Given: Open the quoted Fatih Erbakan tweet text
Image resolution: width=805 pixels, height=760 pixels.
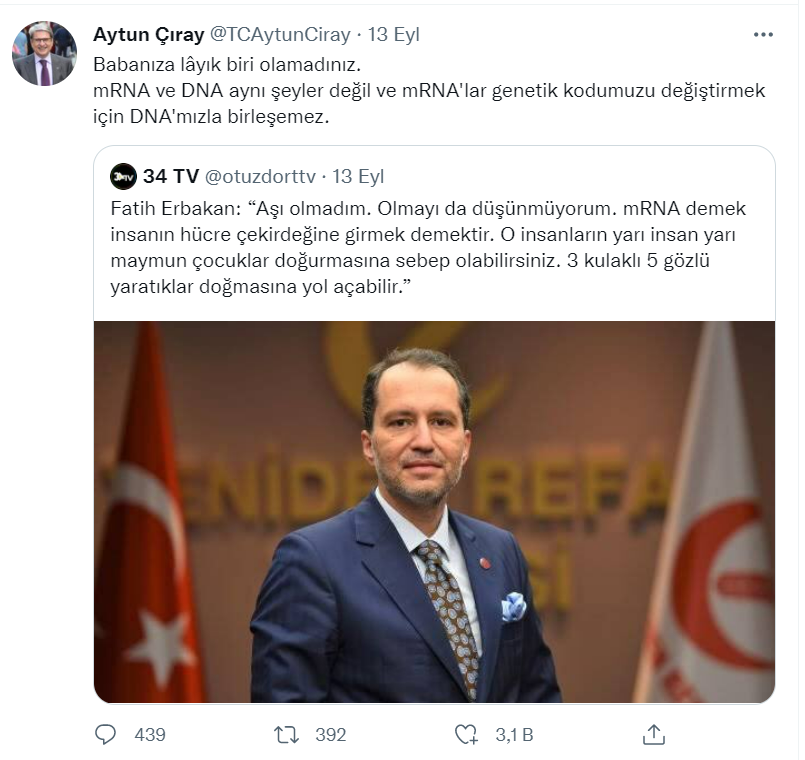Looking at the screenshot, I should (x=428, y=248).
